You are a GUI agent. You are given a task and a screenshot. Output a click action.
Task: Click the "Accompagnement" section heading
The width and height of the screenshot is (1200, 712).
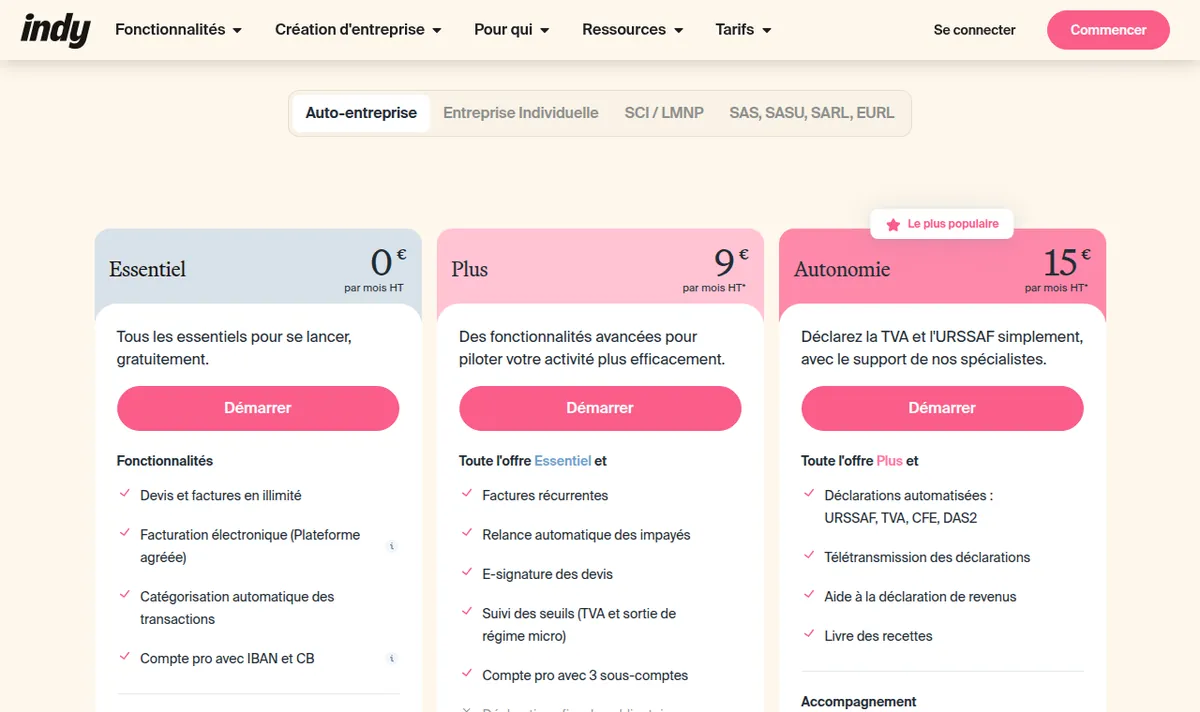coord(858,702)
